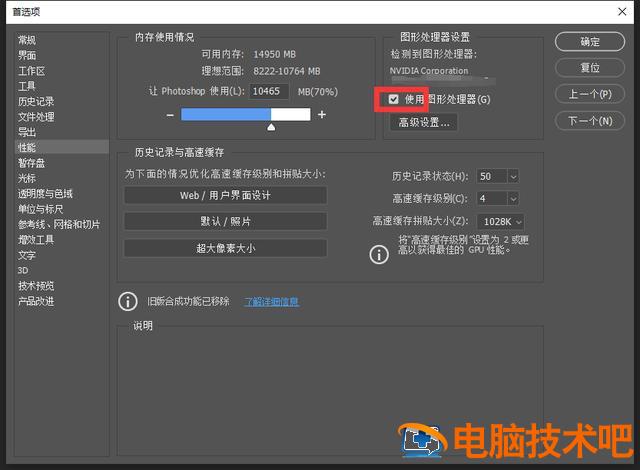Open the 导出 category
The width and height of the screenshot is (640, 470).
(27, 132)
